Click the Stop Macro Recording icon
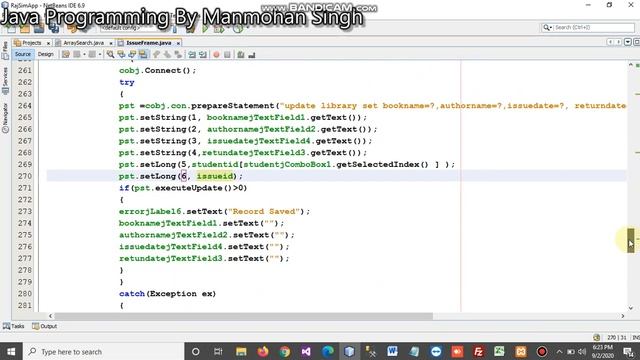640x360 pixels. pyautogui.click(x=227, y=55)
